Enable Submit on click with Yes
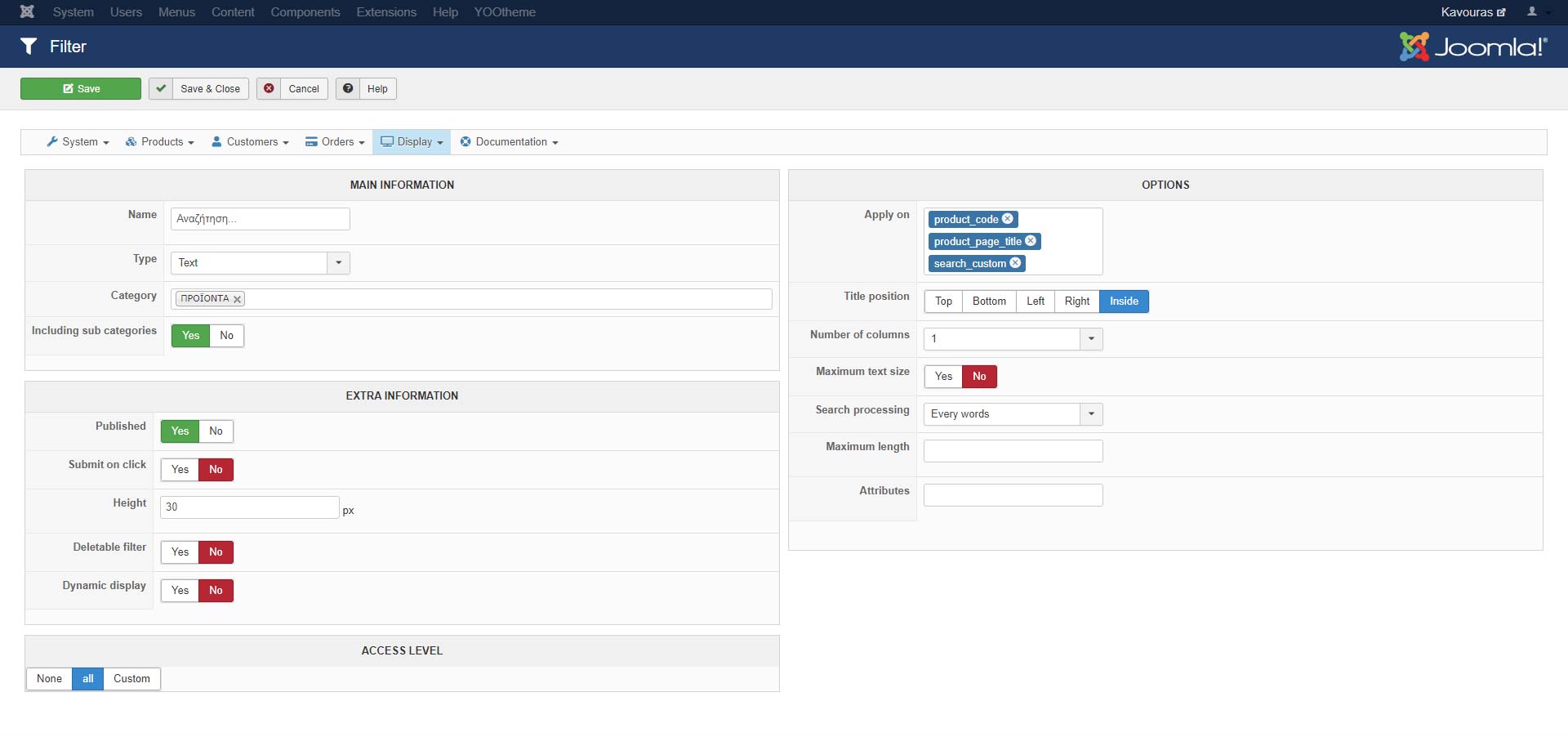Image resolution: width=1568 pixels, height=737 pixels. point(180,470)
